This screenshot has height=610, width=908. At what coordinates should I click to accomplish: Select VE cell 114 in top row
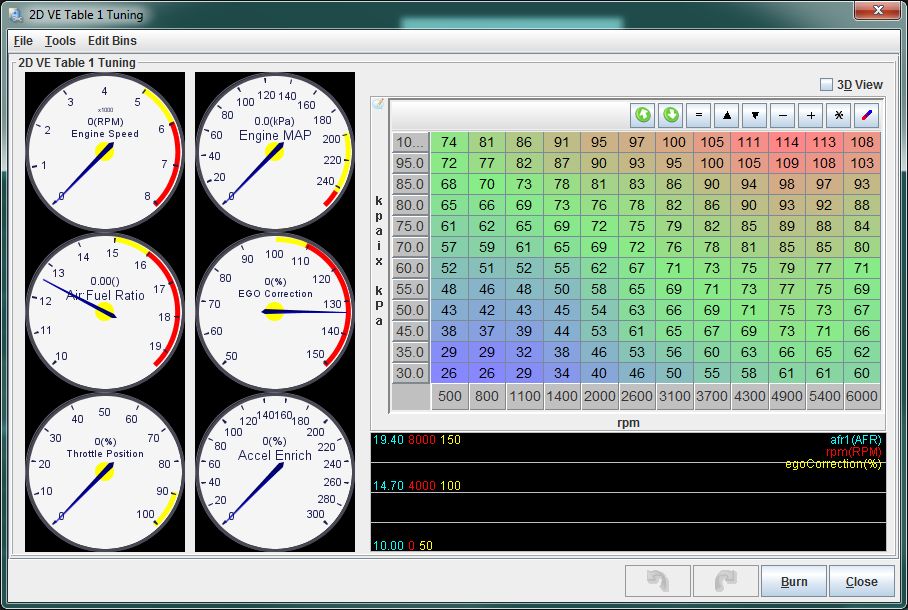pyautogui.click(x=787, y=142)
